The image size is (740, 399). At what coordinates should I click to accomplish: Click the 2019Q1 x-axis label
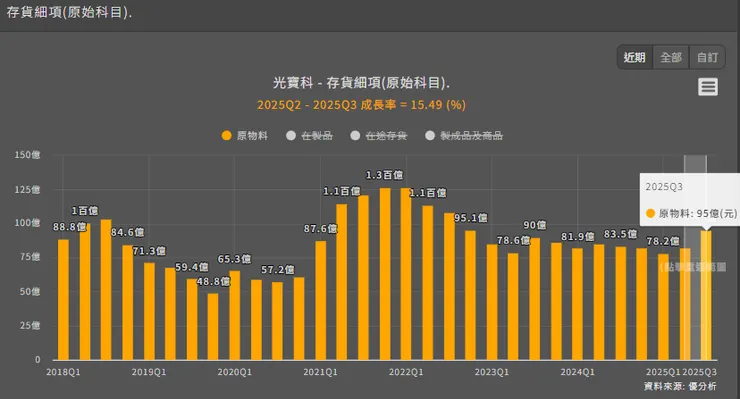point(149,372)
